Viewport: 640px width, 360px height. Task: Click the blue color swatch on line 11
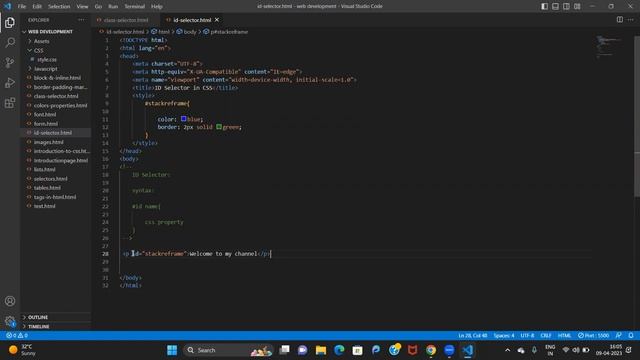[x=184, y=119]
